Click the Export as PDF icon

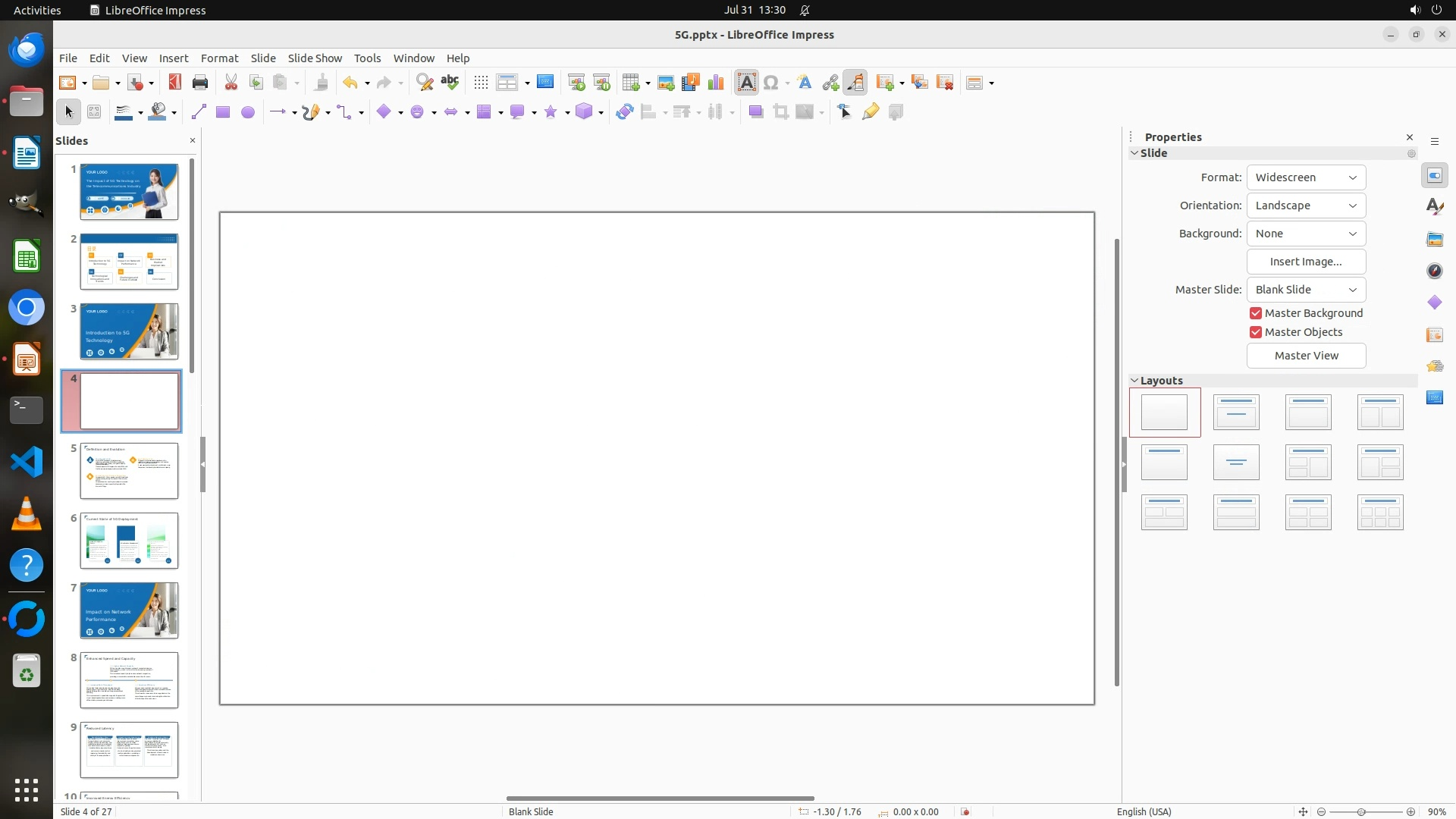tap(175, 83)
